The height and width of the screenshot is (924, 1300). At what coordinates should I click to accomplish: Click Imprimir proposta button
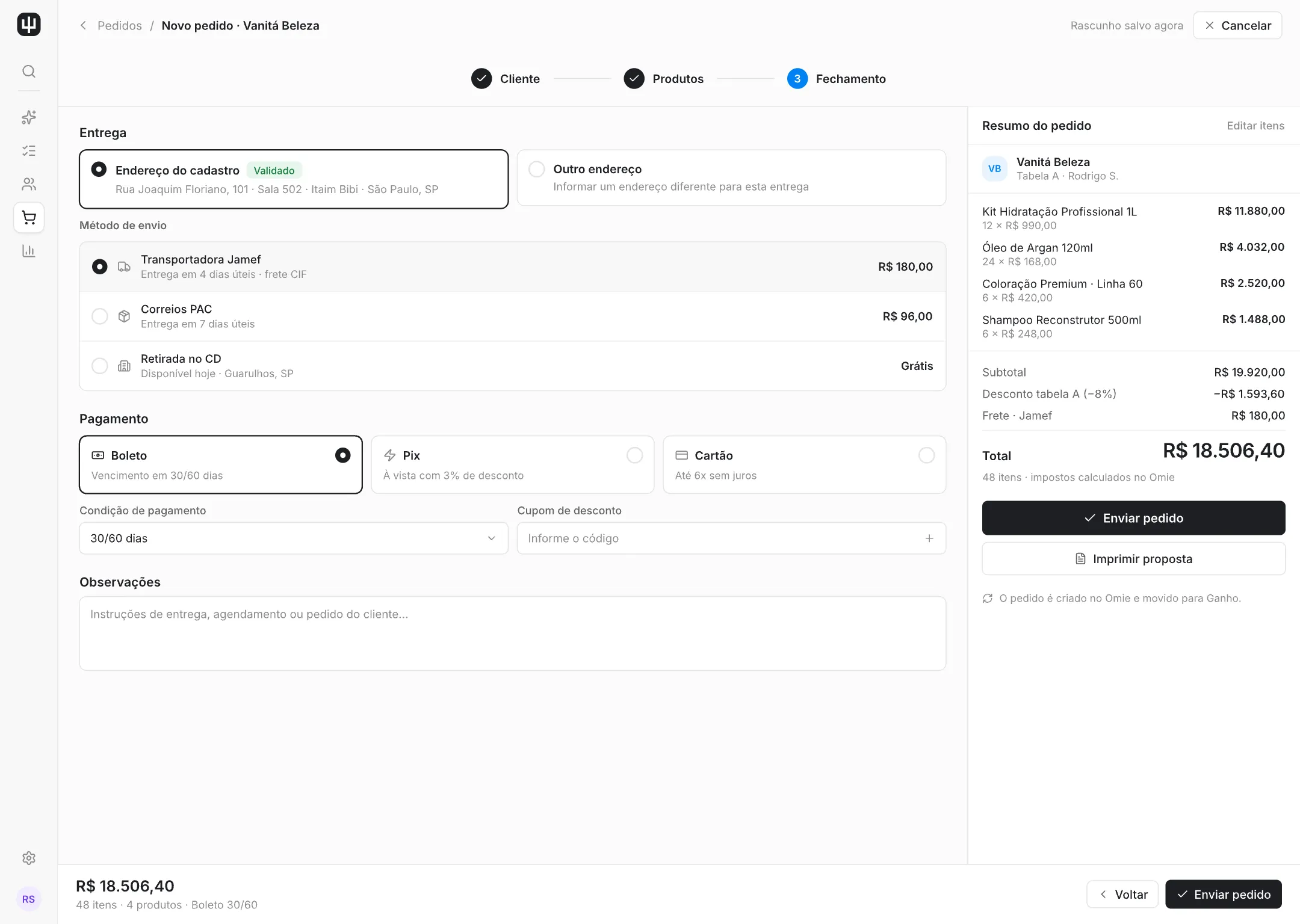(x=1133, y=559)
